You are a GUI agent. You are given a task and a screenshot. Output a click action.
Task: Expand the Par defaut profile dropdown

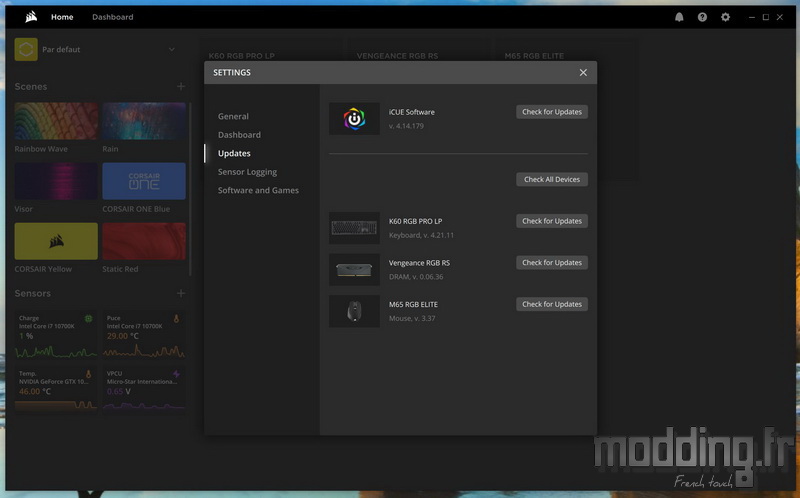point(172,49)
